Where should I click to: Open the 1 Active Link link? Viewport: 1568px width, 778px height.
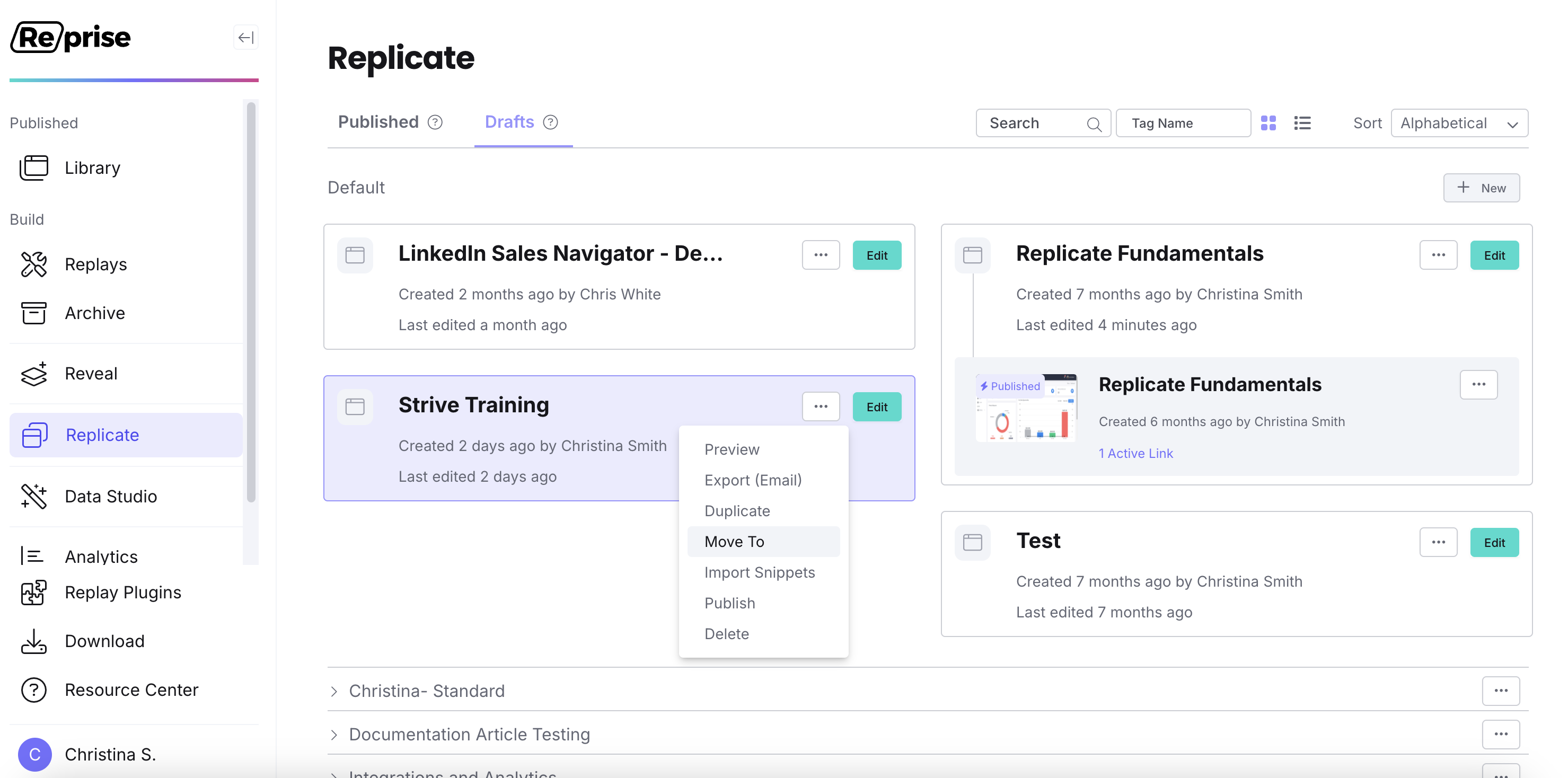[x=1135, y=453]
